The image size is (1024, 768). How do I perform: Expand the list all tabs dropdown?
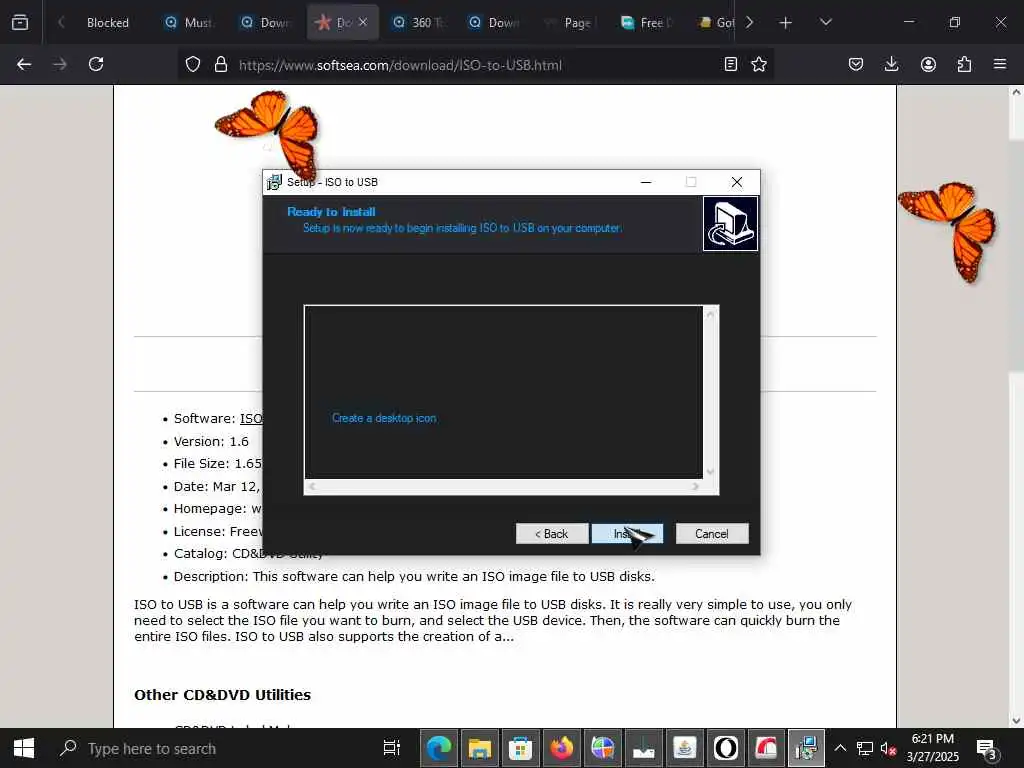pos(825,23)
